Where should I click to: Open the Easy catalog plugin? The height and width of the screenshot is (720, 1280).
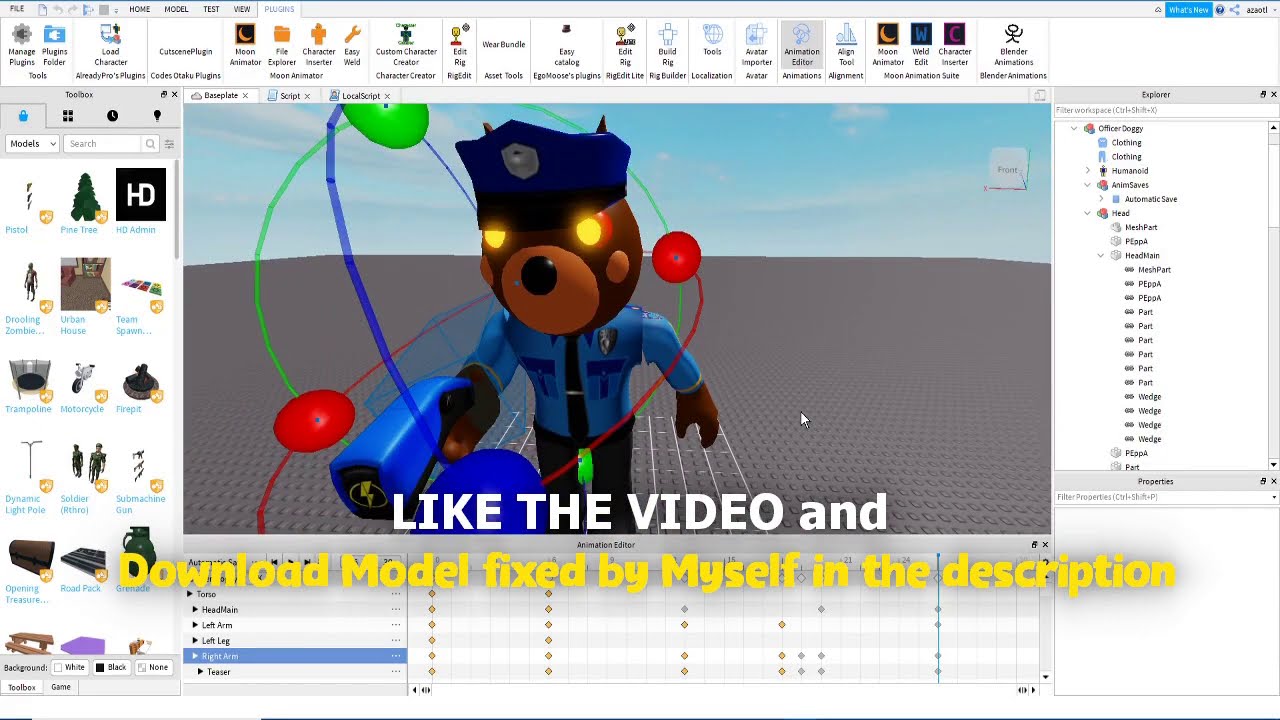pyautogui.click(x=566, y=46)
